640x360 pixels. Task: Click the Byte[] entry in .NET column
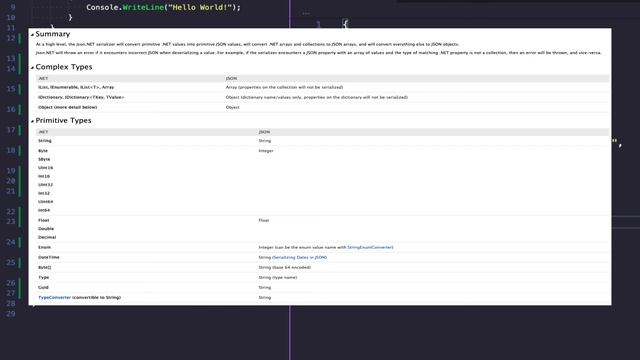(44, 268)
